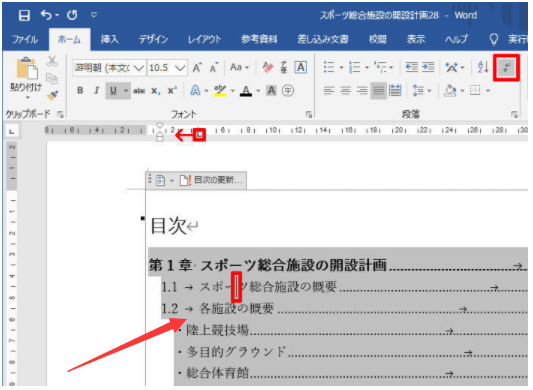
Task: Open the borders dropdown arrow
Action: pos(488,91)
